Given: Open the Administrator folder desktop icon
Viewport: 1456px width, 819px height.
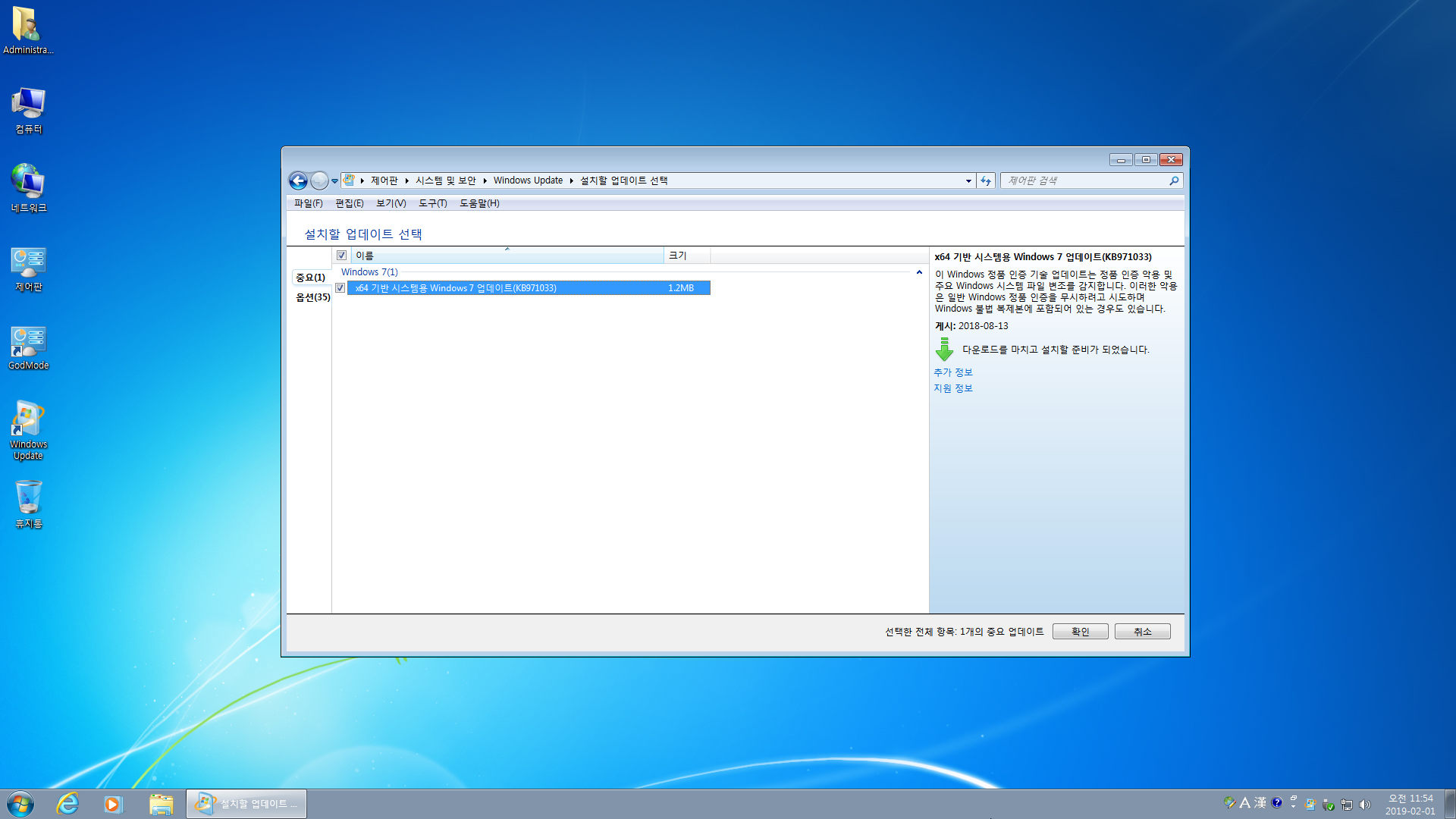Looking at the screenshot, I should [28, 30].
